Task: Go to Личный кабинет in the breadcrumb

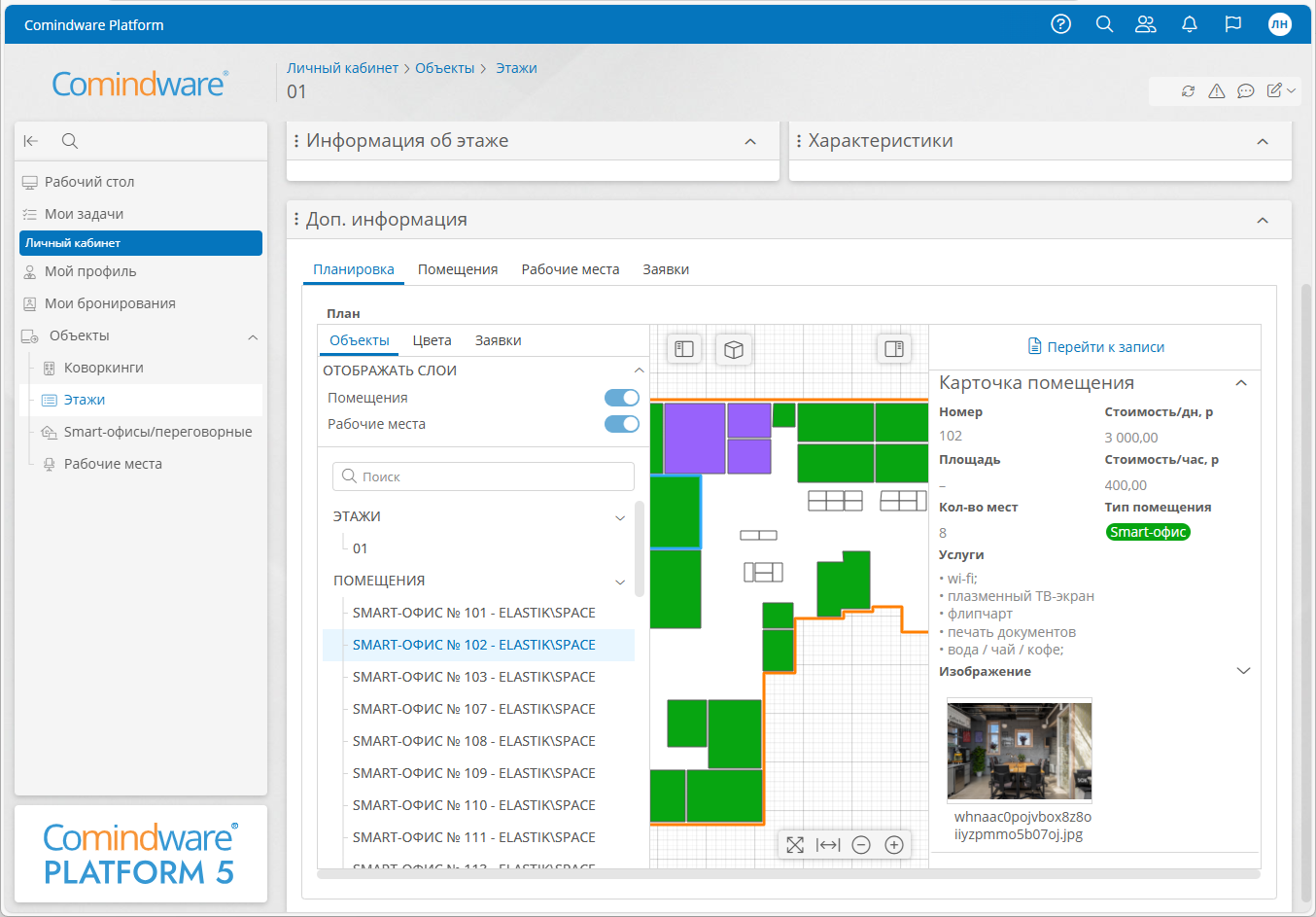Action: [342, 68]
